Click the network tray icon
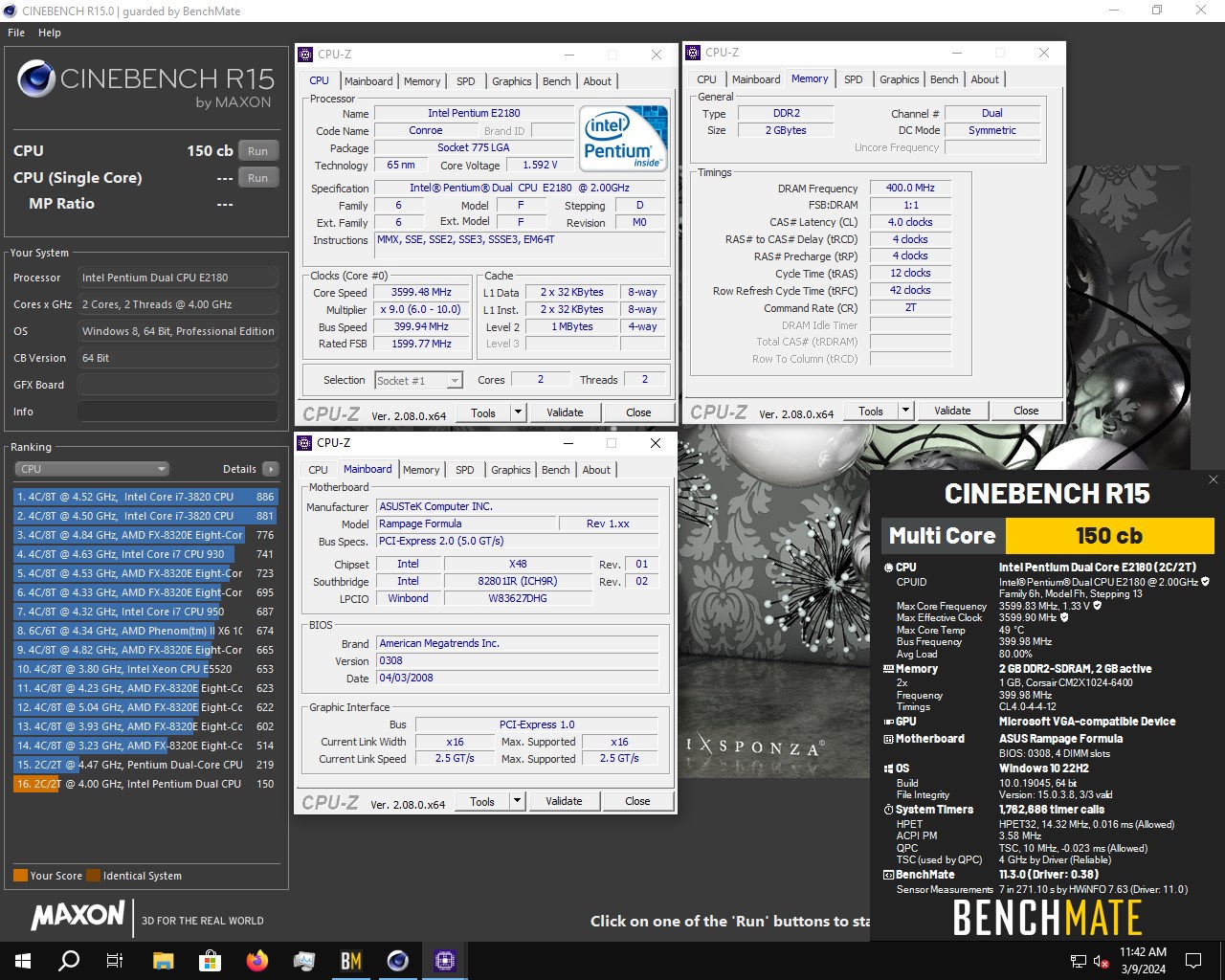Viewport: 1225px width, 980px height. pos(1078,961)
